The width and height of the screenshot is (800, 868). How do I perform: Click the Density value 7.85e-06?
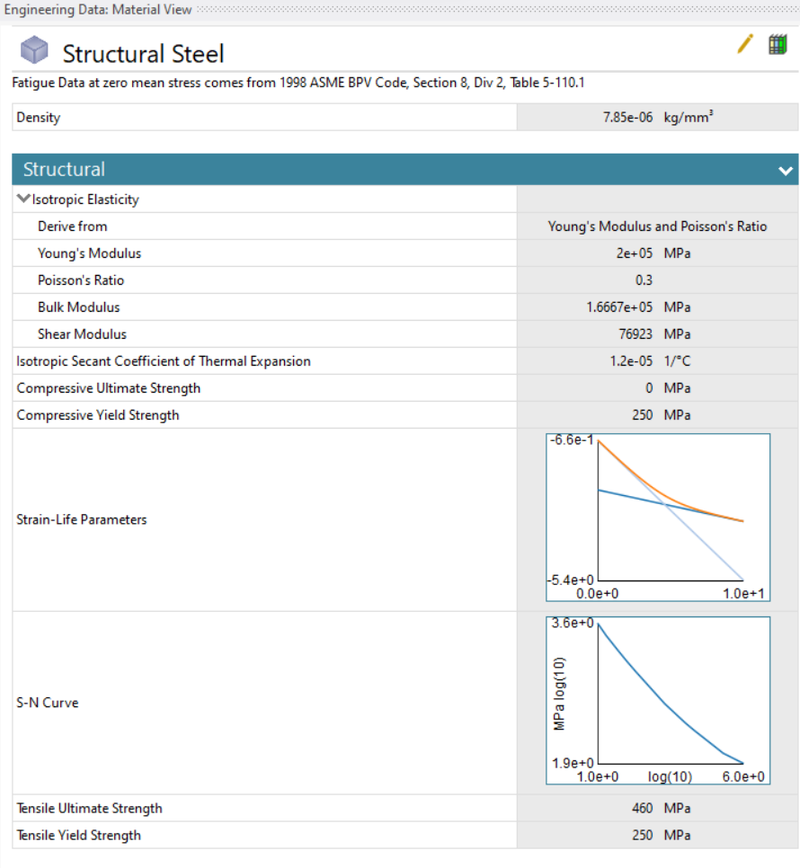(628, 117)
